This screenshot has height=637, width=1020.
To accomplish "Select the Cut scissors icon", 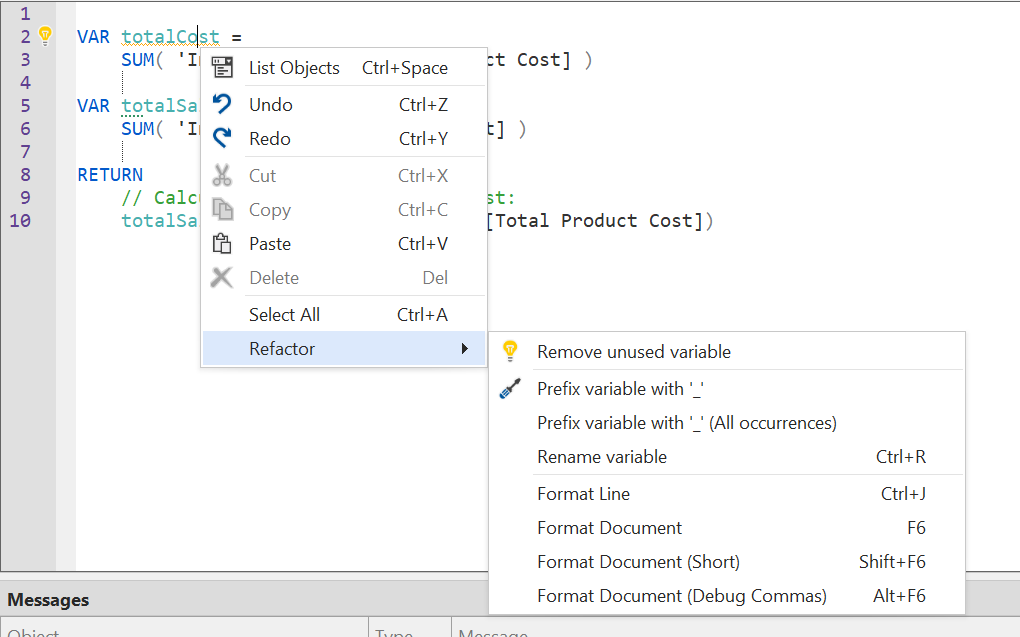I will pyautogui.click(x=224, y=175).
